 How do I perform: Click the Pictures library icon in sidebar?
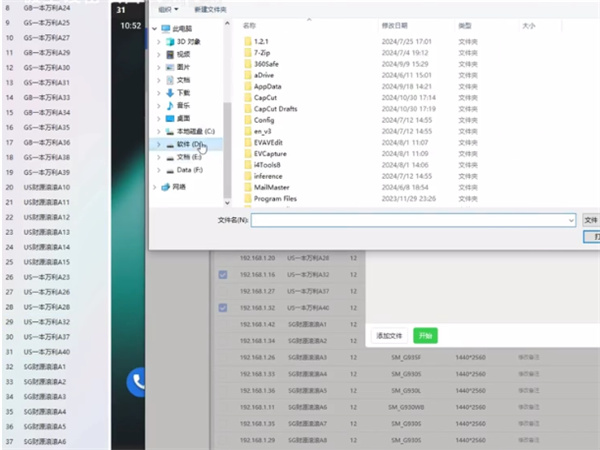click(170, 67)
